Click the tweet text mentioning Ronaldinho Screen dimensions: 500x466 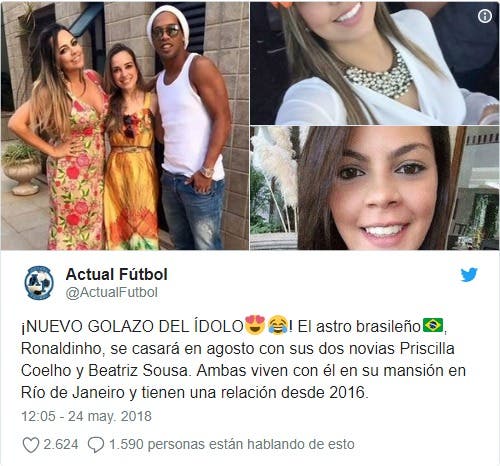(x=243, y=359)
